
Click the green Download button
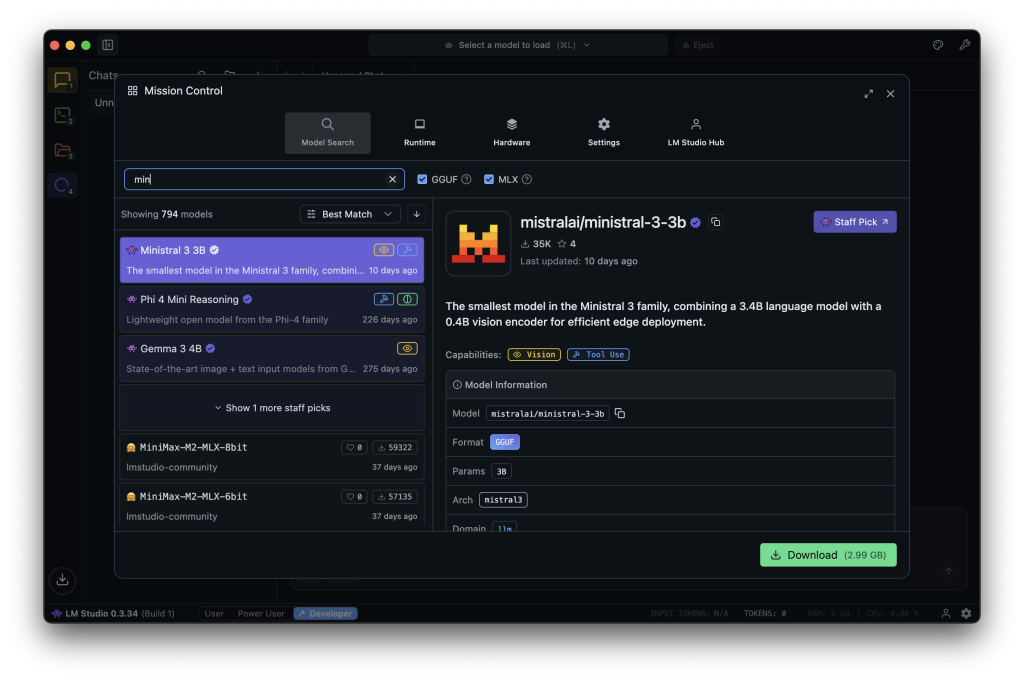click(827, 555)
